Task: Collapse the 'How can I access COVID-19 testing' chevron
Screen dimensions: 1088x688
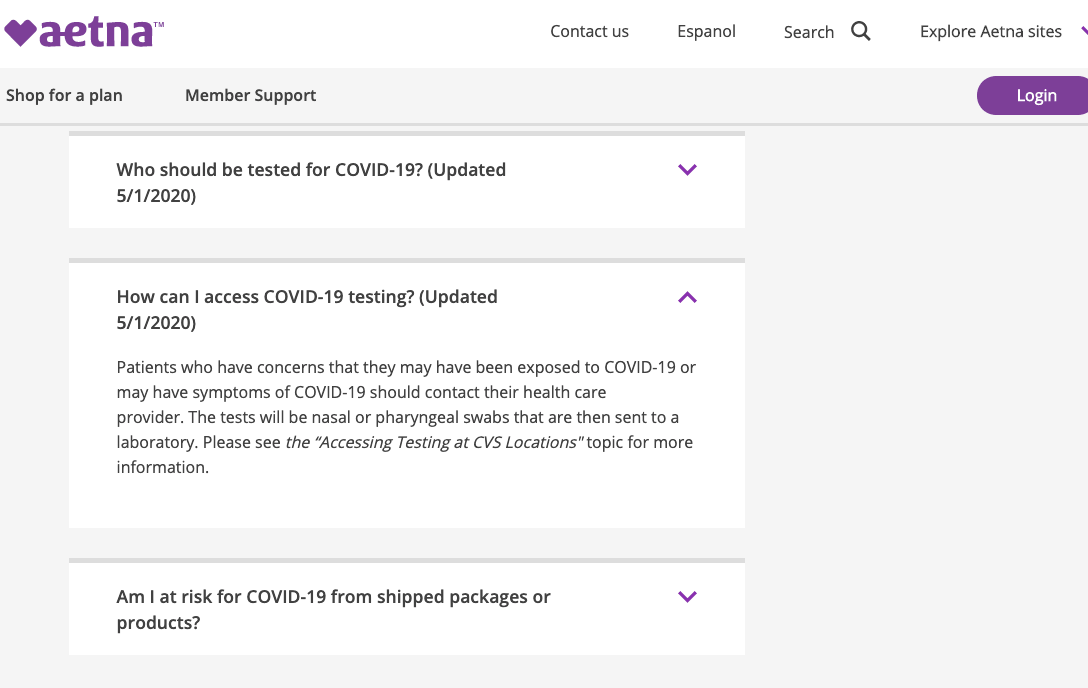Action: pos(687,297)
